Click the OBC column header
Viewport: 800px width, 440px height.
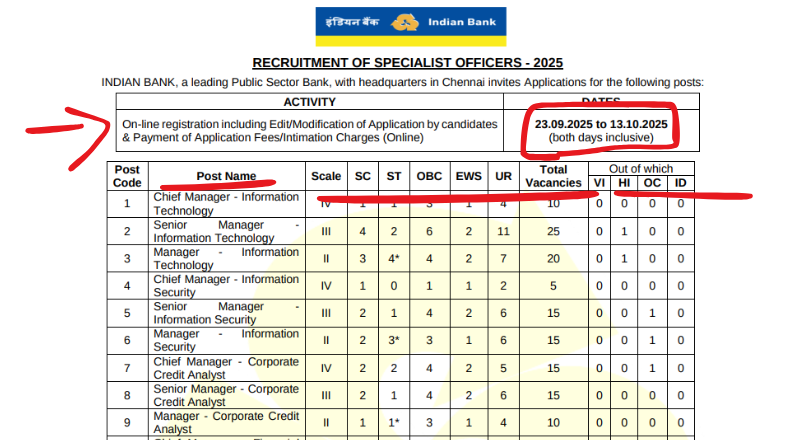[x=429, y=176]
